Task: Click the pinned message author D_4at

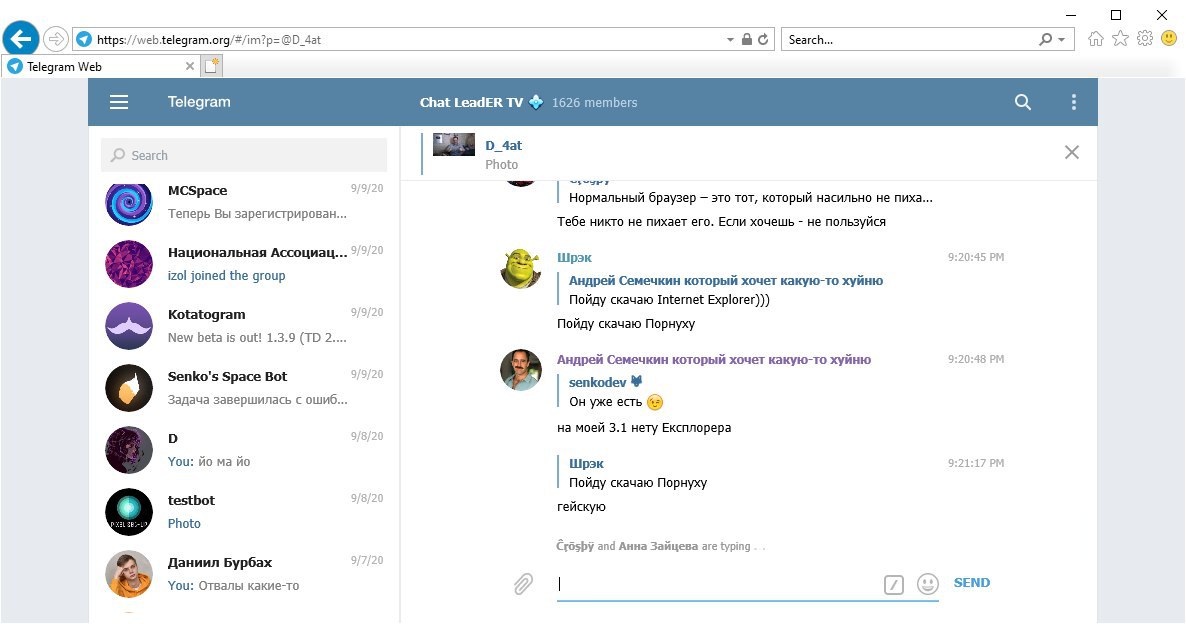Action: coord(504,145)
